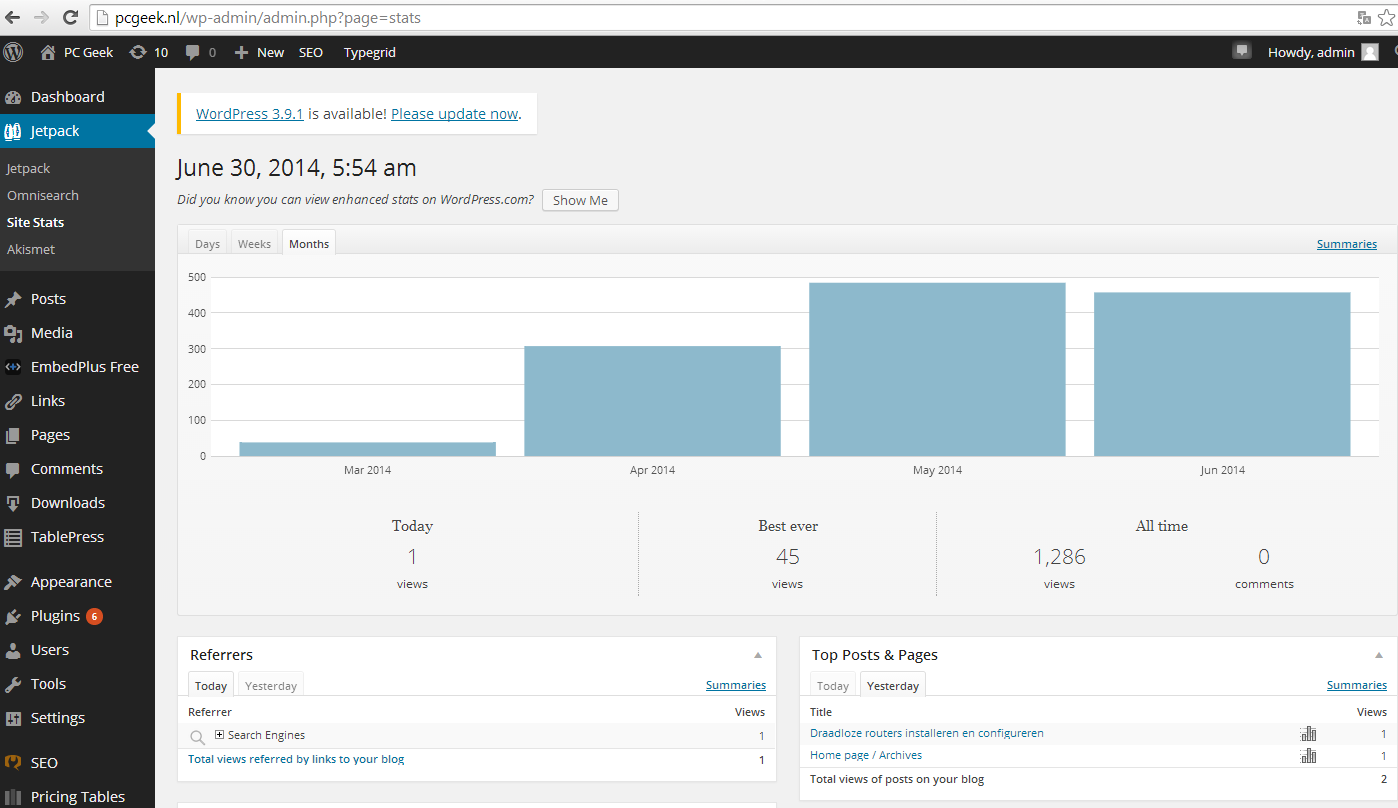Open the comments bubble icon in the admin bar

(193, 52)
